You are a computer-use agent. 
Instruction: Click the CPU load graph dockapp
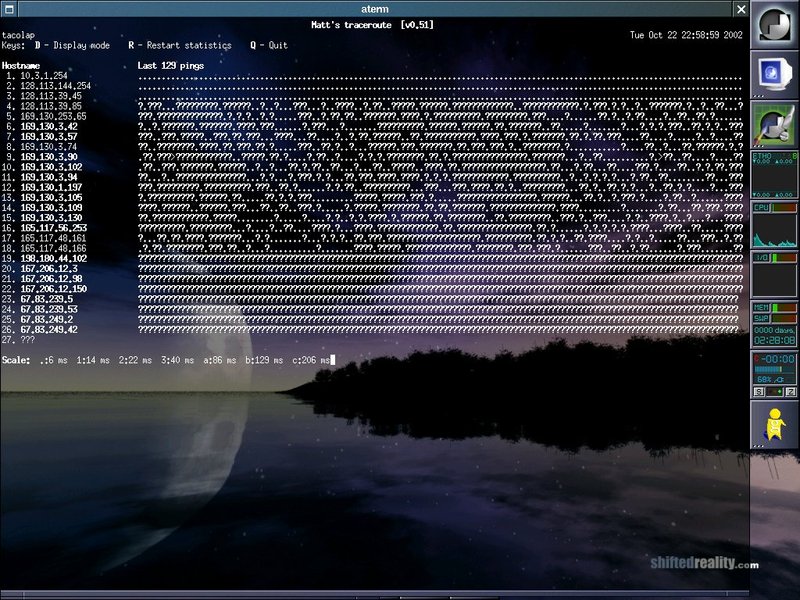coord(774,224)
